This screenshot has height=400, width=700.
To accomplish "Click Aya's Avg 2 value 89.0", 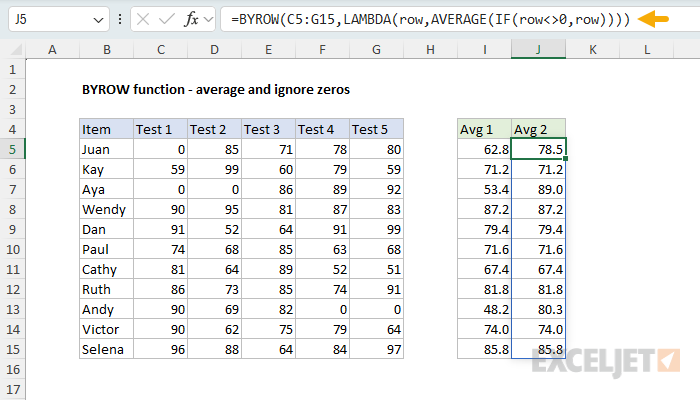I will 539,190.
